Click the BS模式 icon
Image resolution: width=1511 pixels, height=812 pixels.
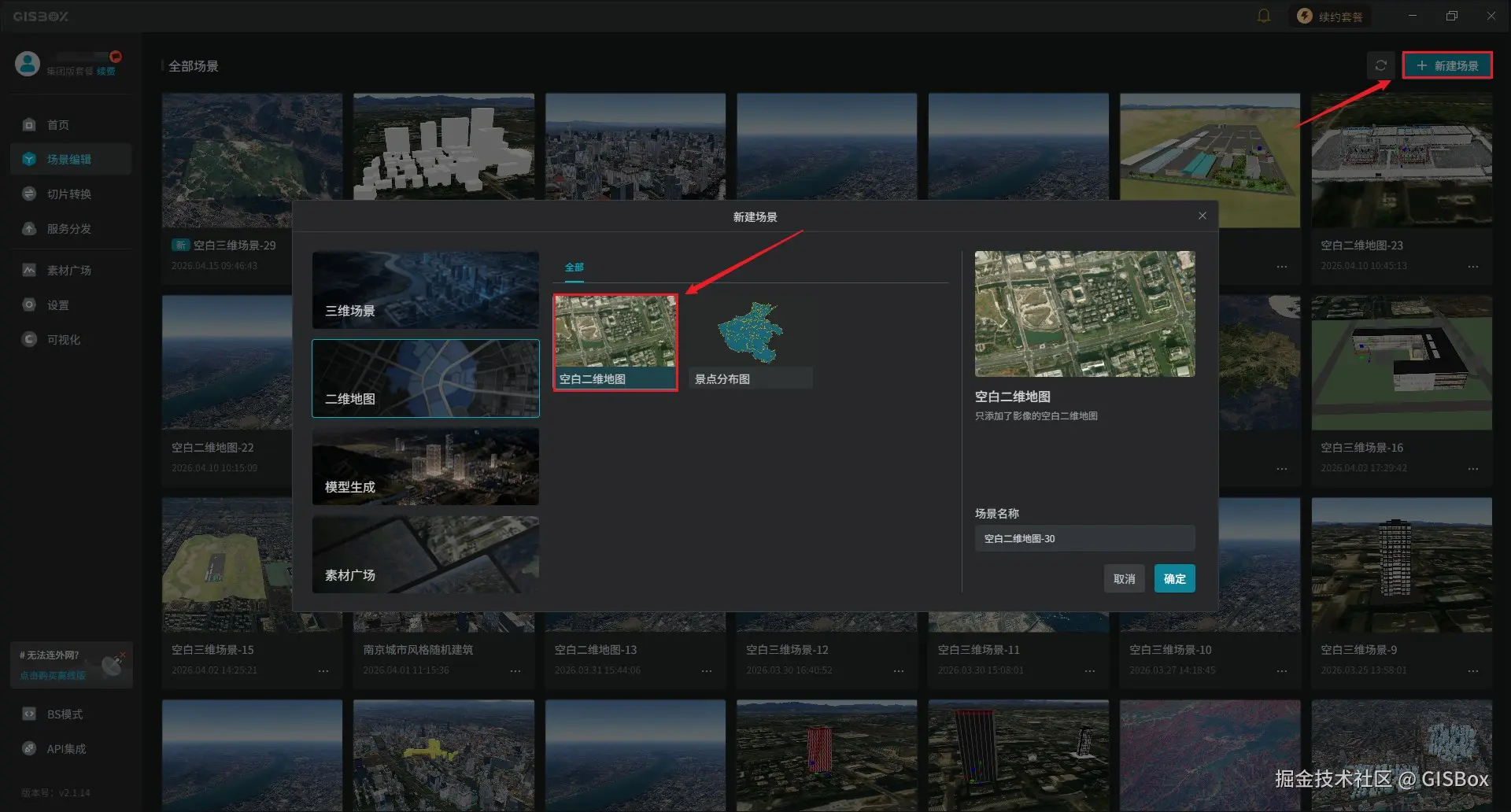[29, 714]
